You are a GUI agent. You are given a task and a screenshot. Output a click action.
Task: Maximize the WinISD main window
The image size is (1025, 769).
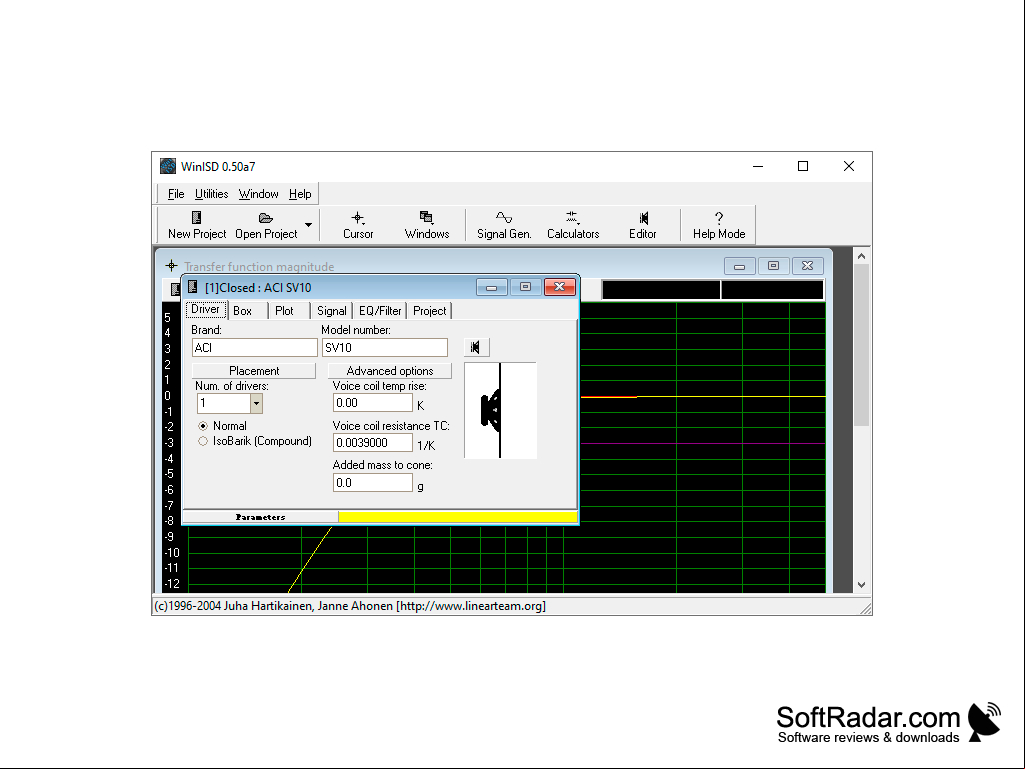coord(803,166)
